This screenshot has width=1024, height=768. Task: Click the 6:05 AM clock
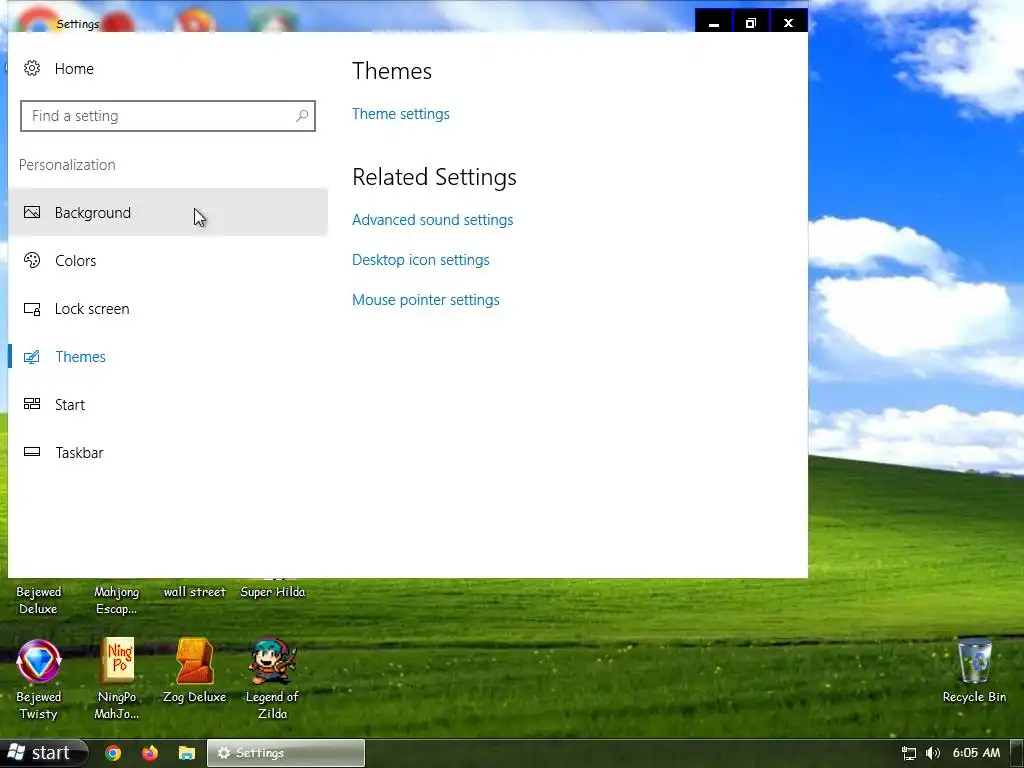point(976,753)
